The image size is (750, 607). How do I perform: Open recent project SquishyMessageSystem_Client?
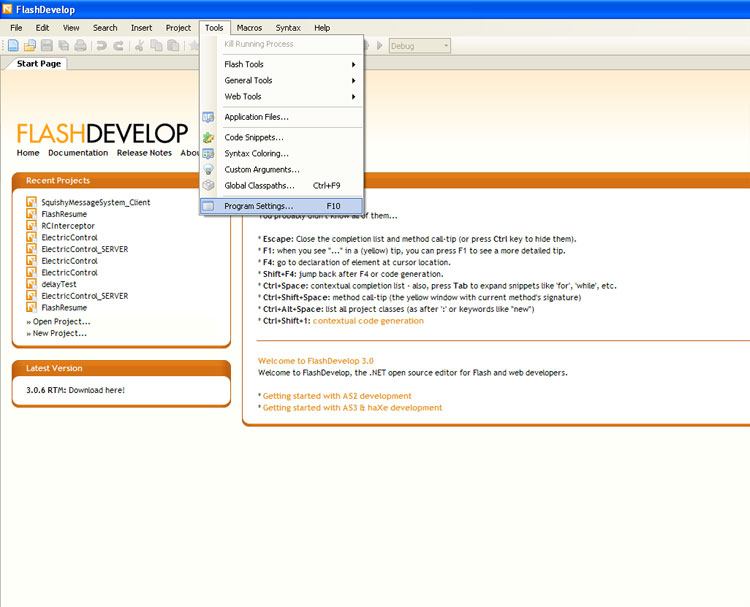pos(96,202)
